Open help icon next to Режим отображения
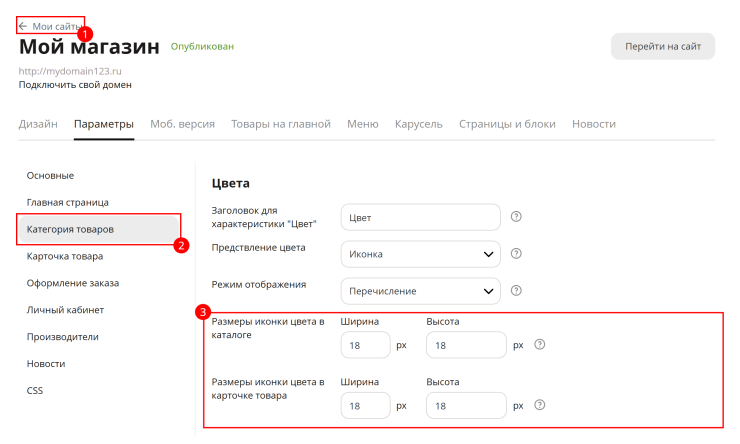740x444 pixels. click(516, 290)
